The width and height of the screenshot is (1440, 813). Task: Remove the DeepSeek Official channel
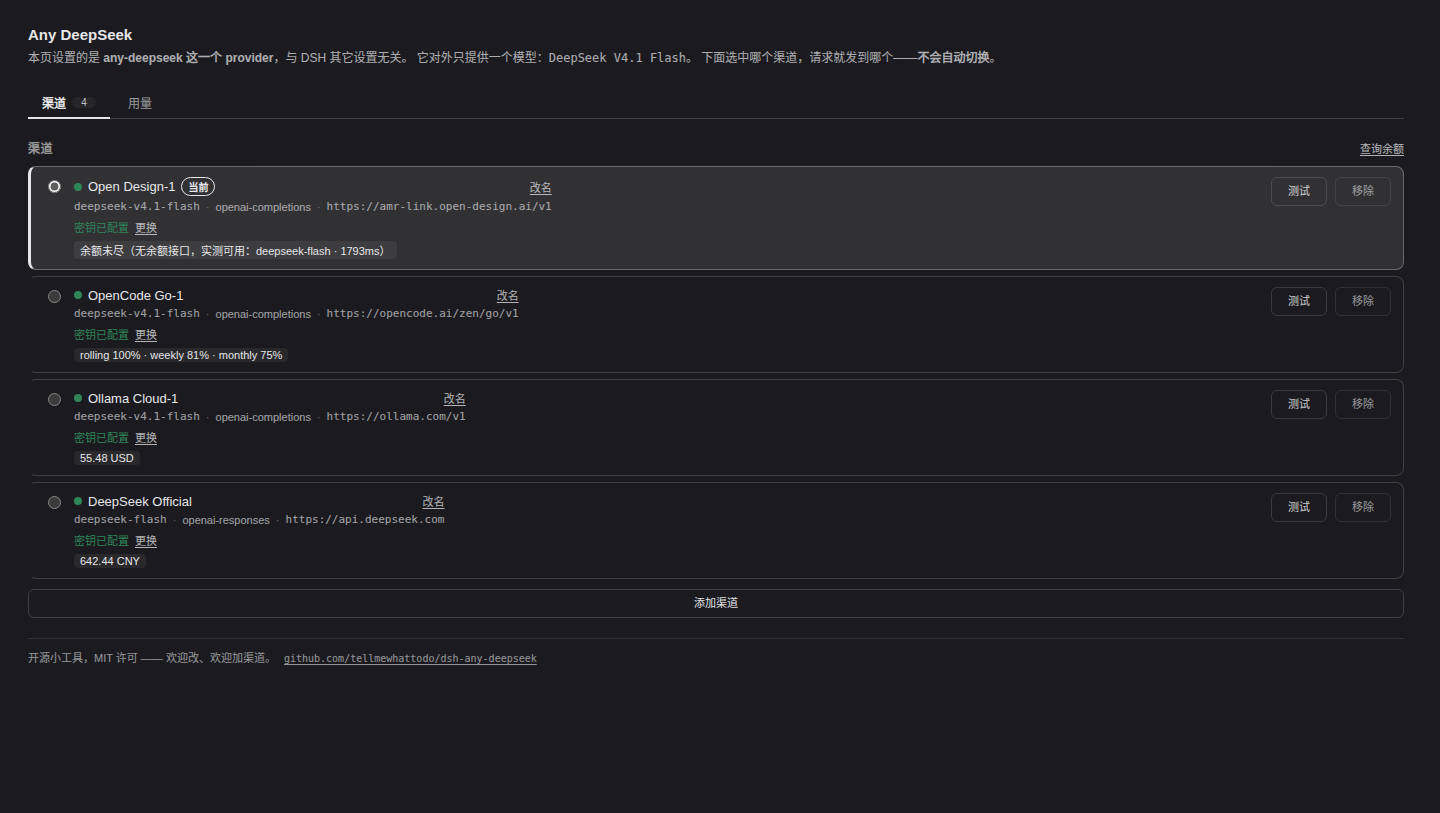pos(1362,507)
